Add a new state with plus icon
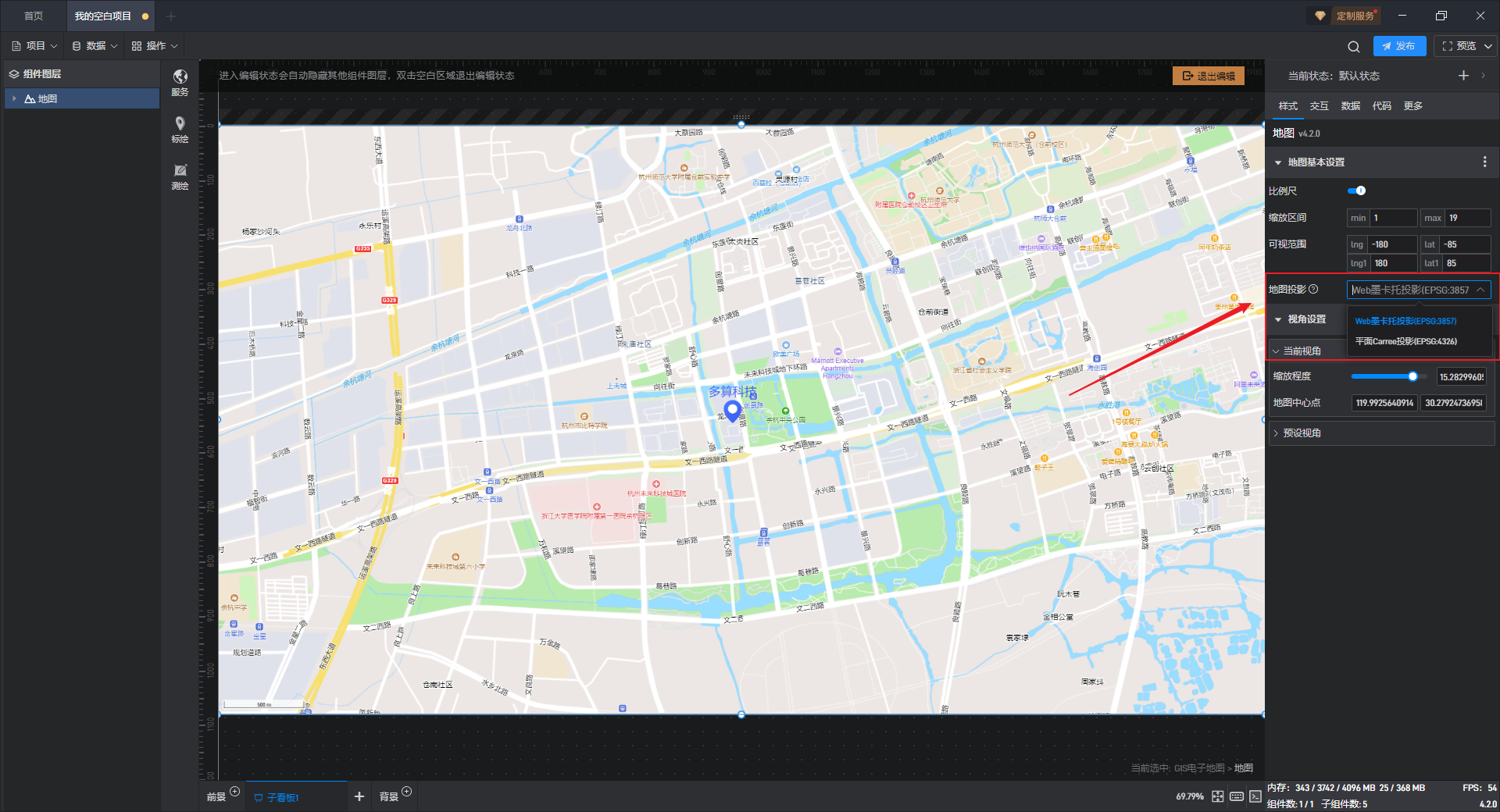 click(x=1463, y=76)
